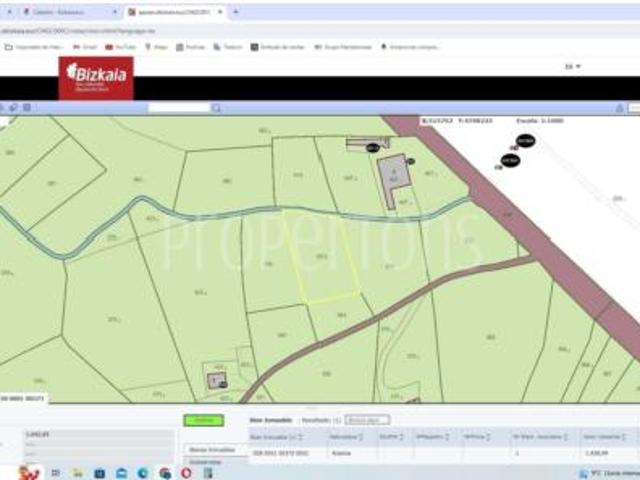Sort the table by Bien Inmueble column
The width and height of the screenshot is (640, 480).
coord(276,437)
